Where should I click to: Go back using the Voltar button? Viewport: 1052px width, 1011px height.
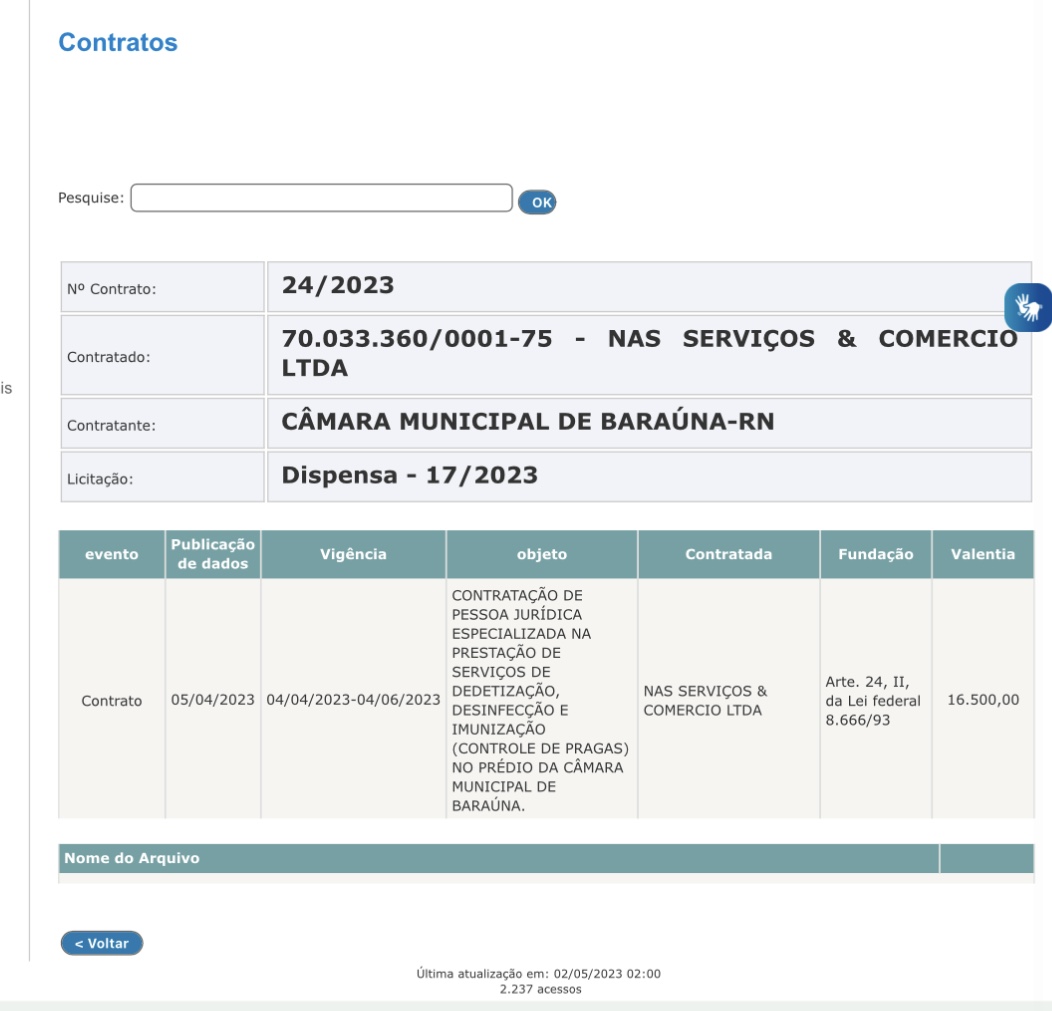coord(102,943)
